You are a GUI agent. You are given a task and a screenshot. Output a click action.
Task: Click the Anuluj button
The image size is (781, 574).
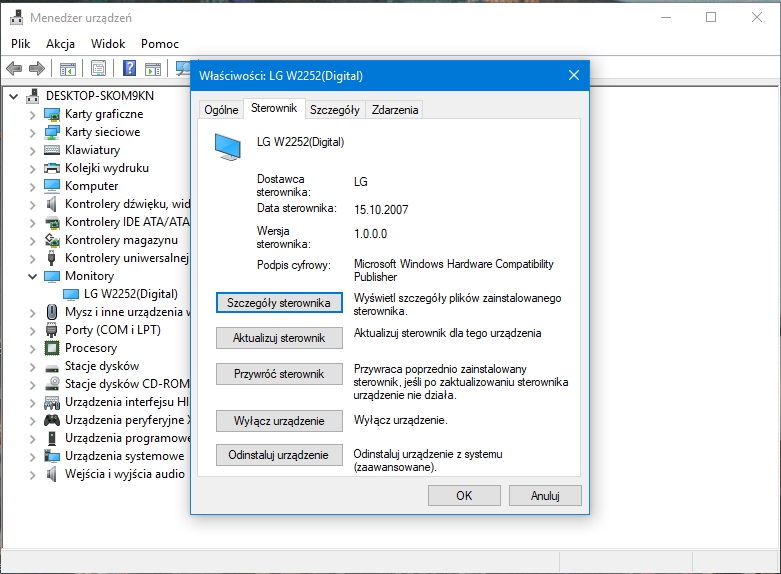point(545,496)
